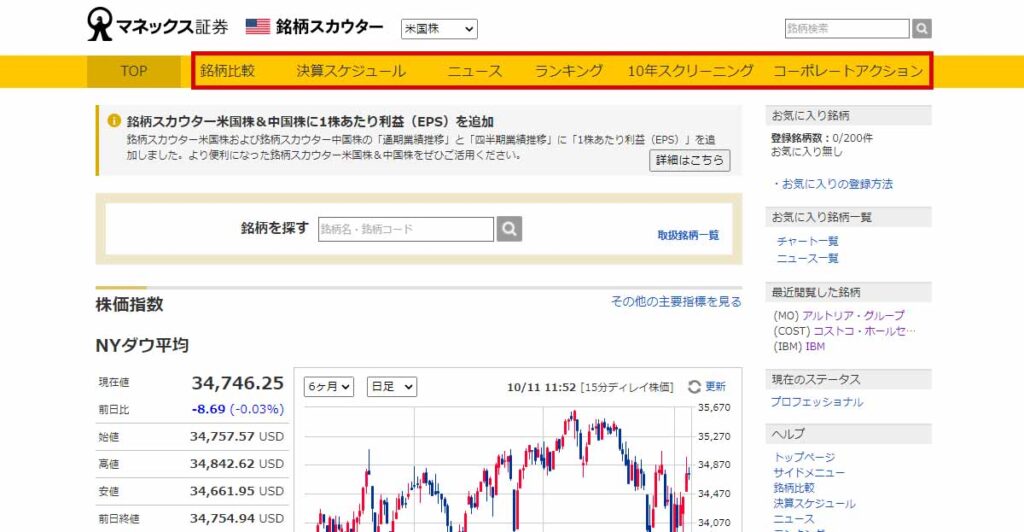Click the chart 更新 refresh icon

[694, 386]
